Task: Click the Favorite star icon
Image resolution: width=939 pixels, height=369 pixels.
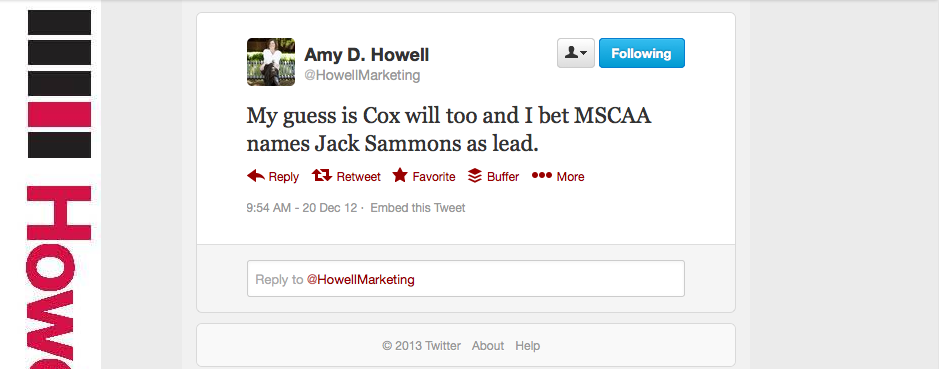Action: tap(400, 175)
